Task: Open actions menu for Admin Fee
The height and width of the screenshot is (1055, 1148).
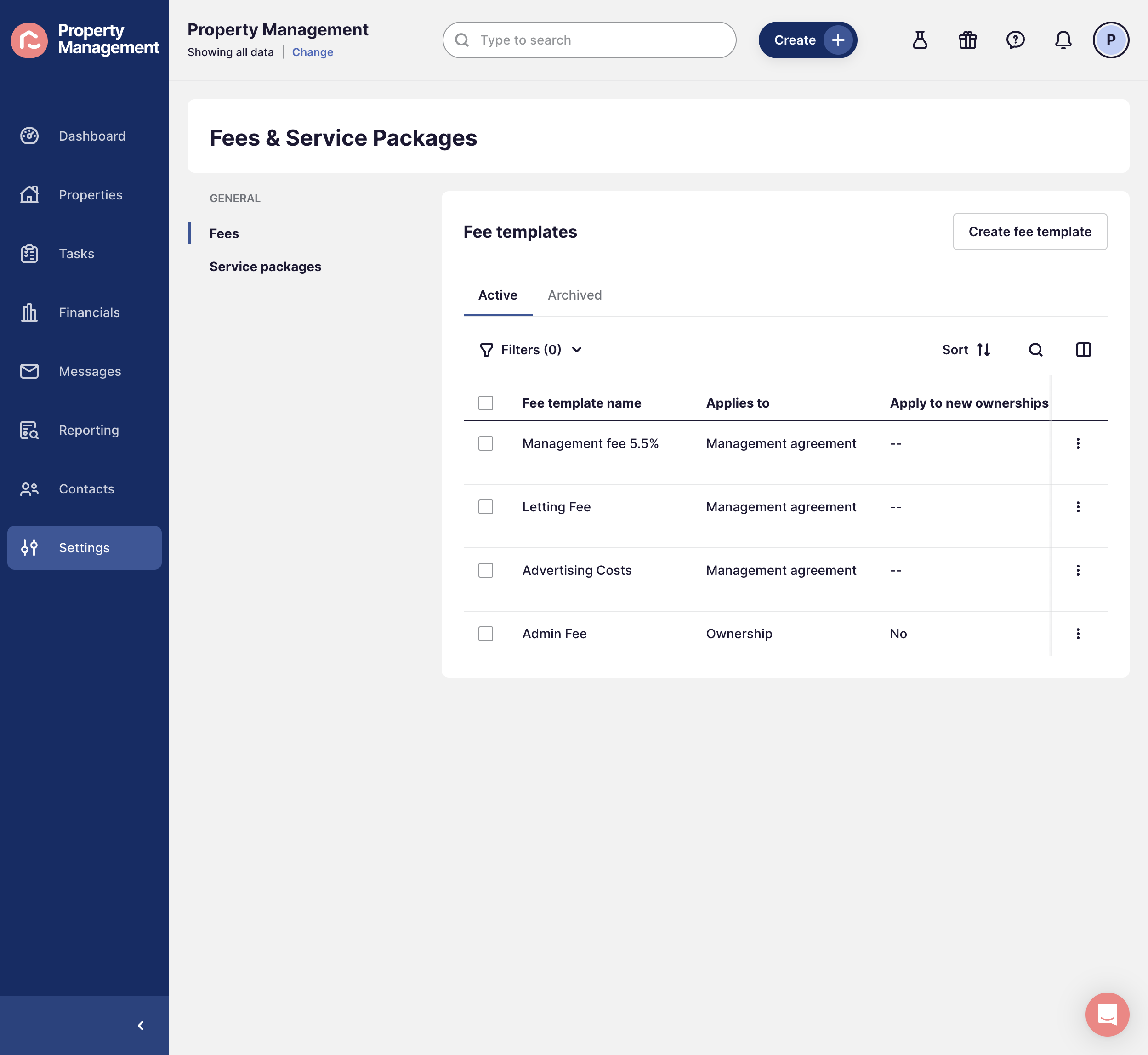Action: (1078, 634)
